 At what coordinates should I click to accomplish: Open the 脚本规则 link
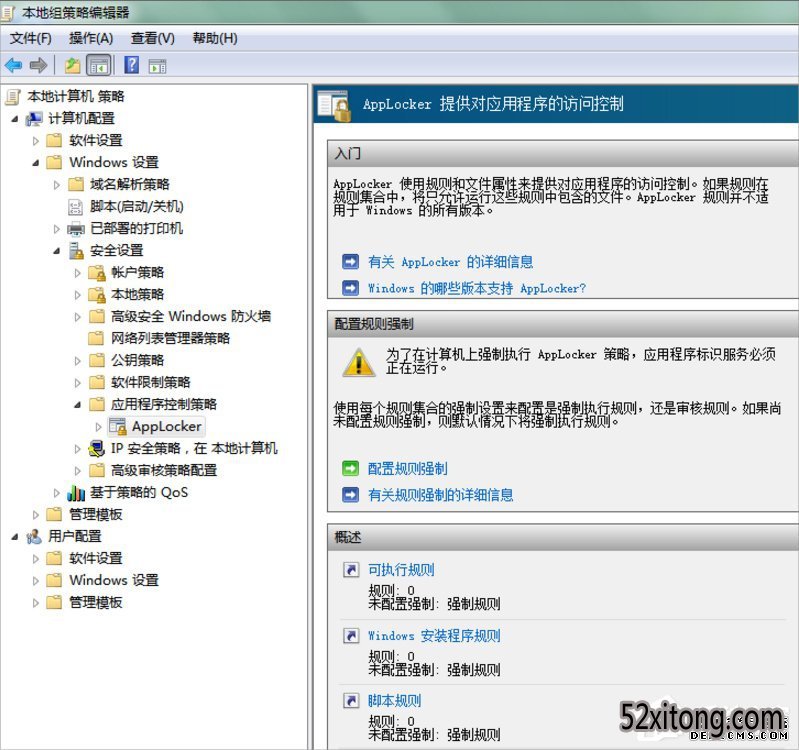point(394,701)
